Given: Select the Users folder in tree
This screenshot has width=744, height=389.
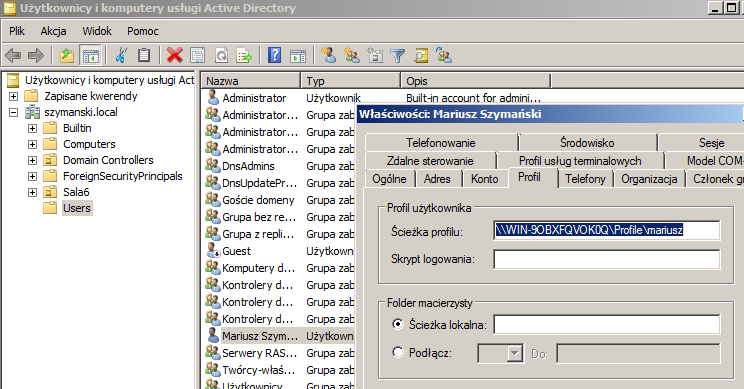Looking at the screenshot, I should click(77, 208).
